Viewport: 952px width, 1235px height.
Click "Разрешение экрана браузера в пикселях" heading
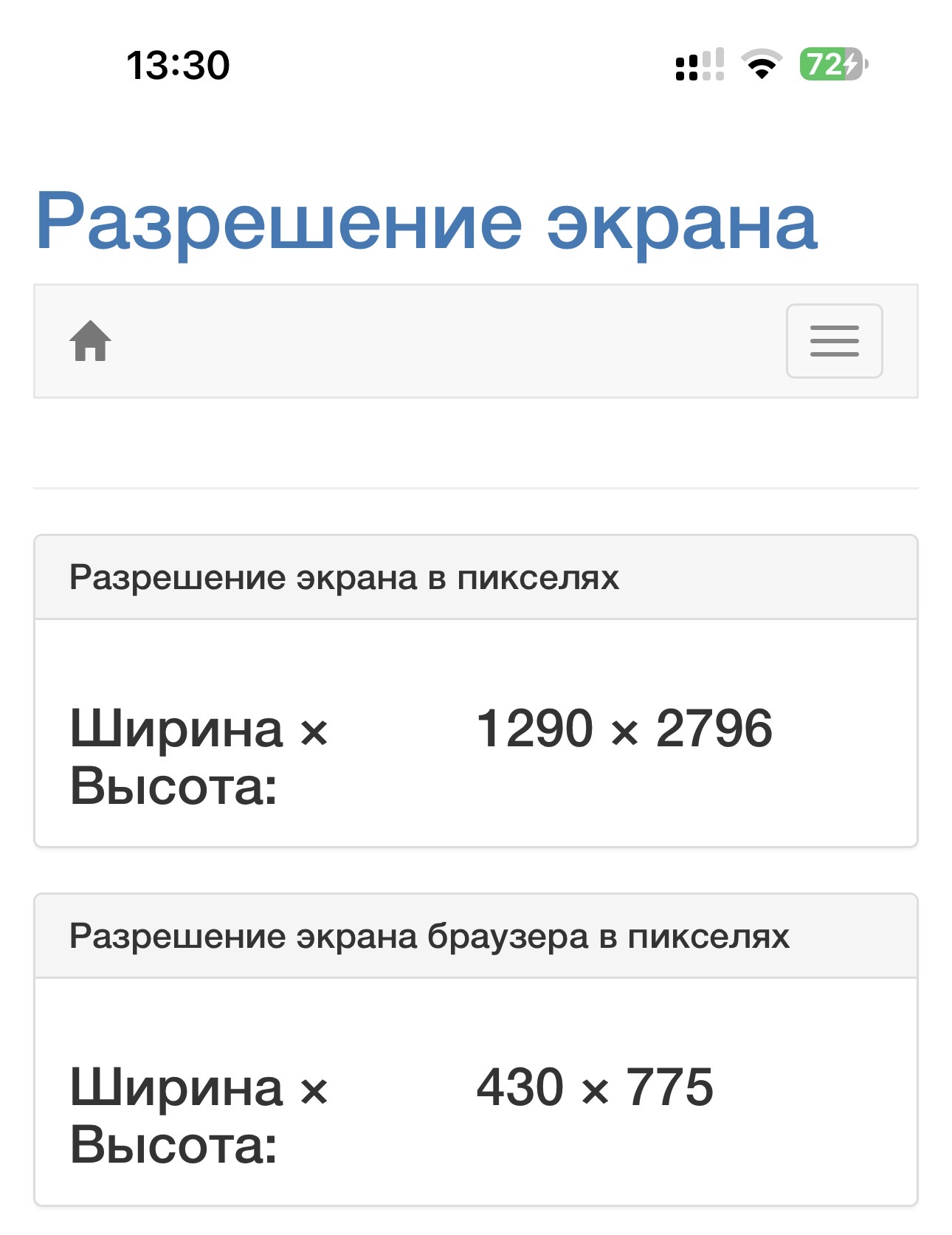point(429,936)
